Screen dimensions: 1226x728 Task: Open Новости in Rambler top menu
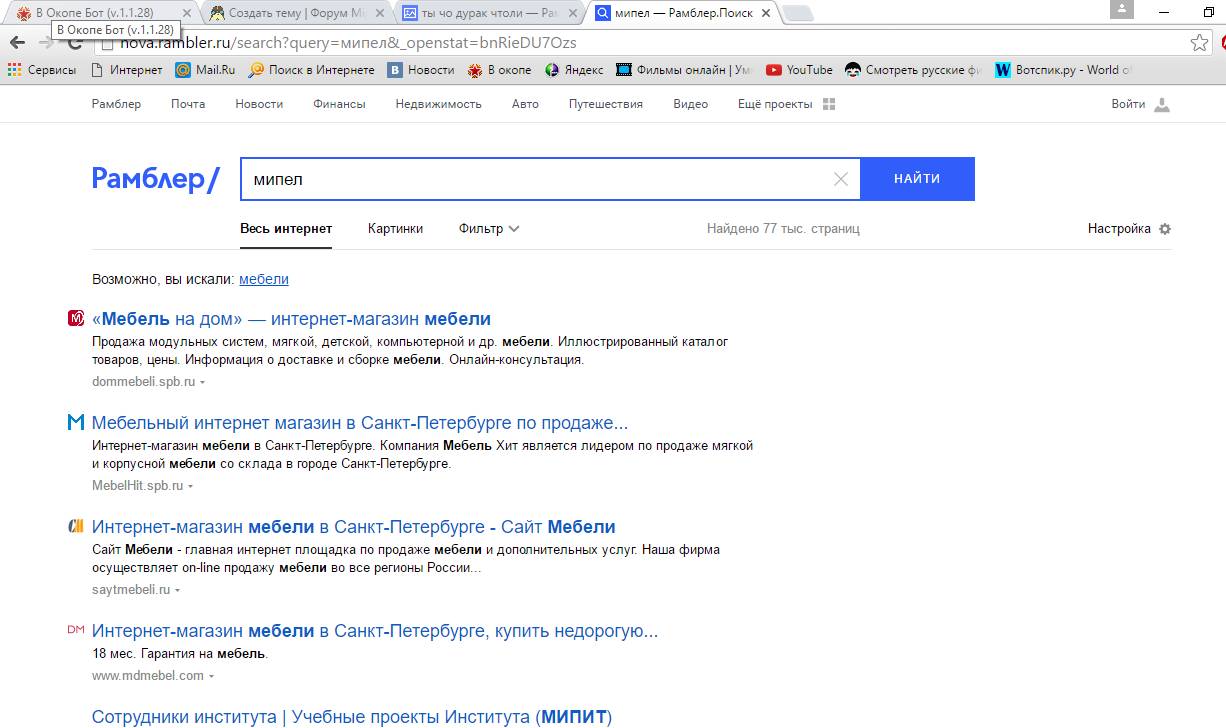click(x=259, y=104)
